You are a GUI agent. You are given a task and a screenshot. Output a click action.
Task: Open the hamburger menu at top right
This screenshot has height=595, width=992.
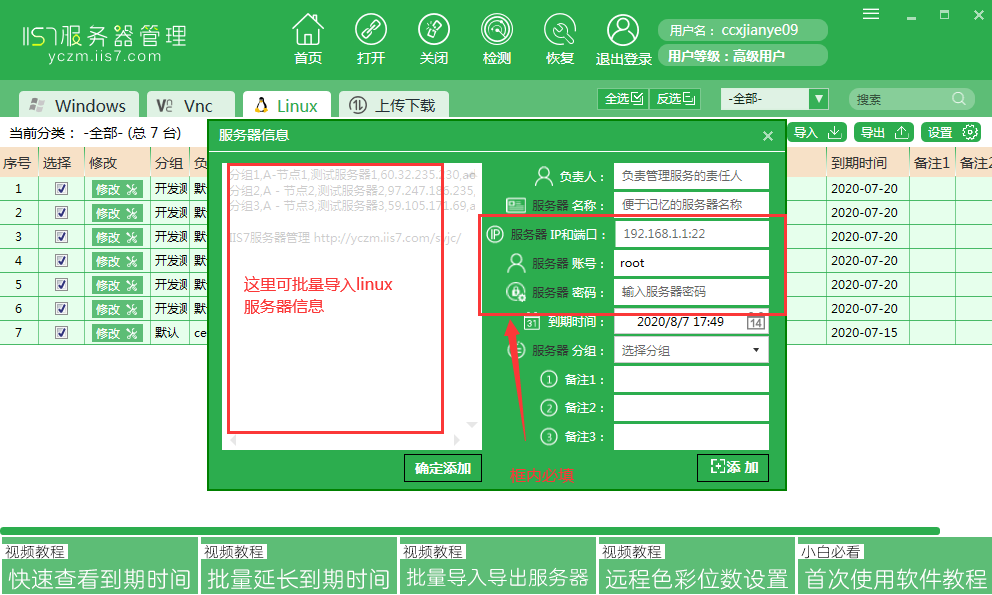(871, 14)
